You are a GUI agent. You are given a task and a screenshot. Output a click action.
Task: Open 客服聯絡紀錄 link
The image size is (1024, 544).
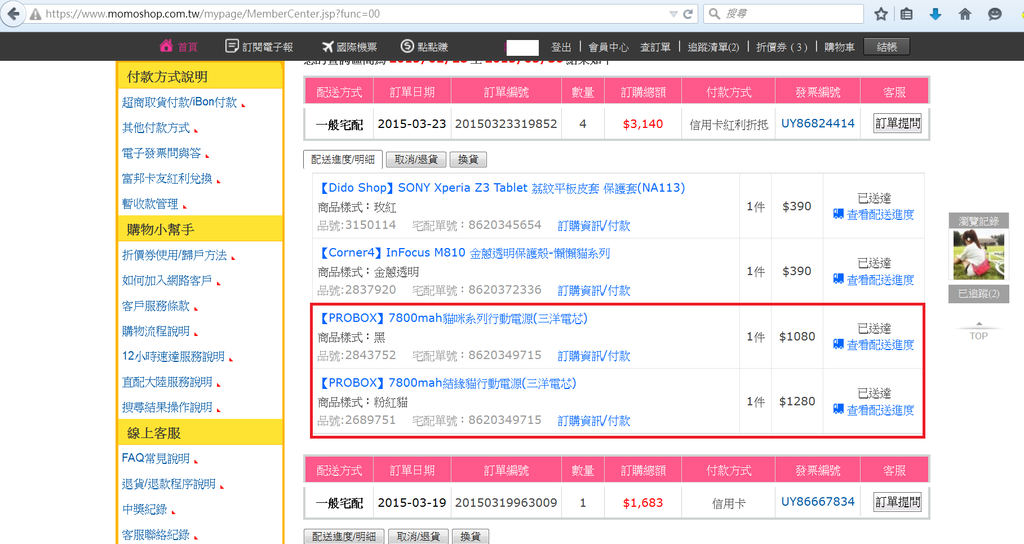coord(155,536)
